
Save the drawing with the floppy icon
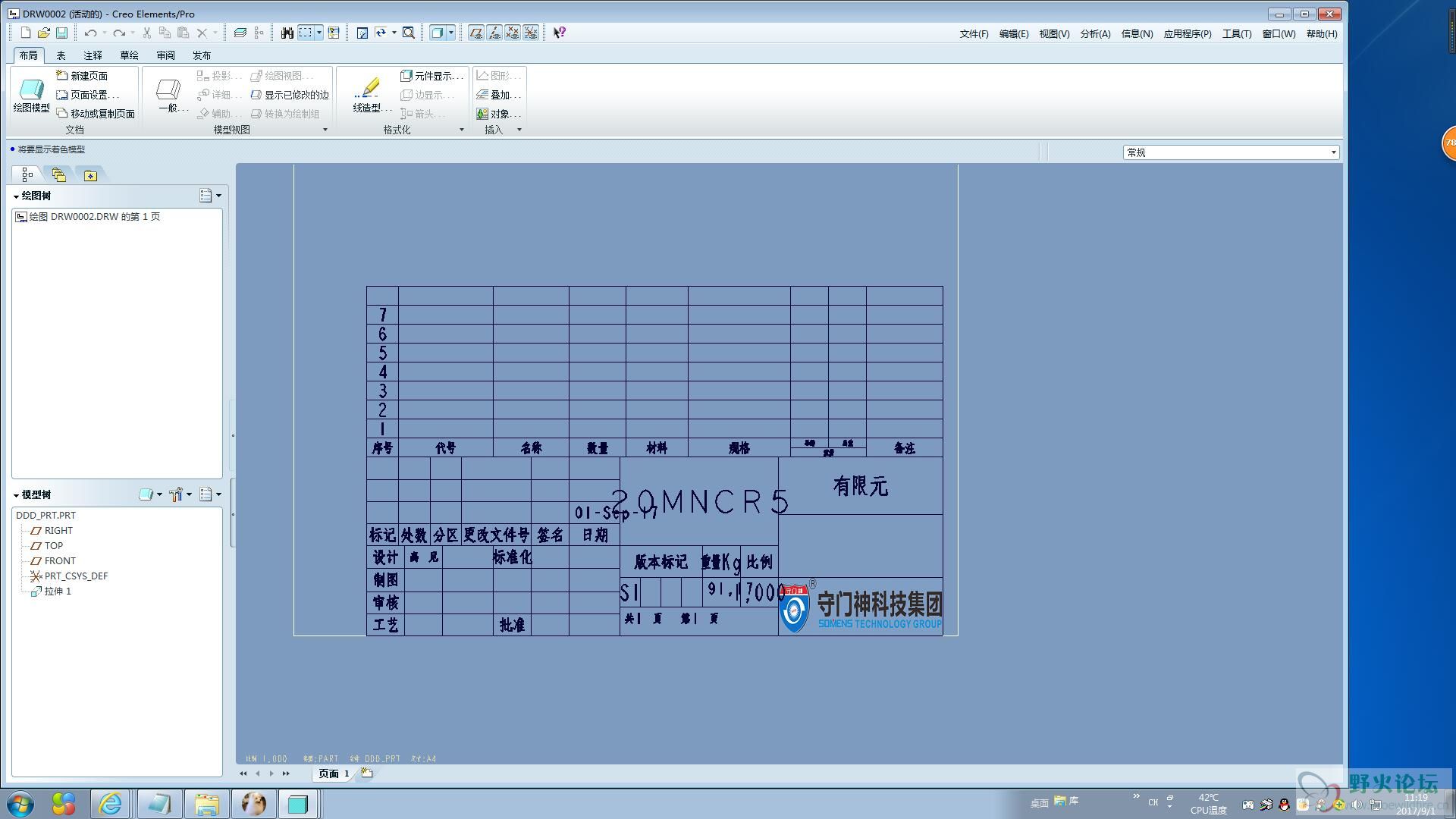point(62,33)
